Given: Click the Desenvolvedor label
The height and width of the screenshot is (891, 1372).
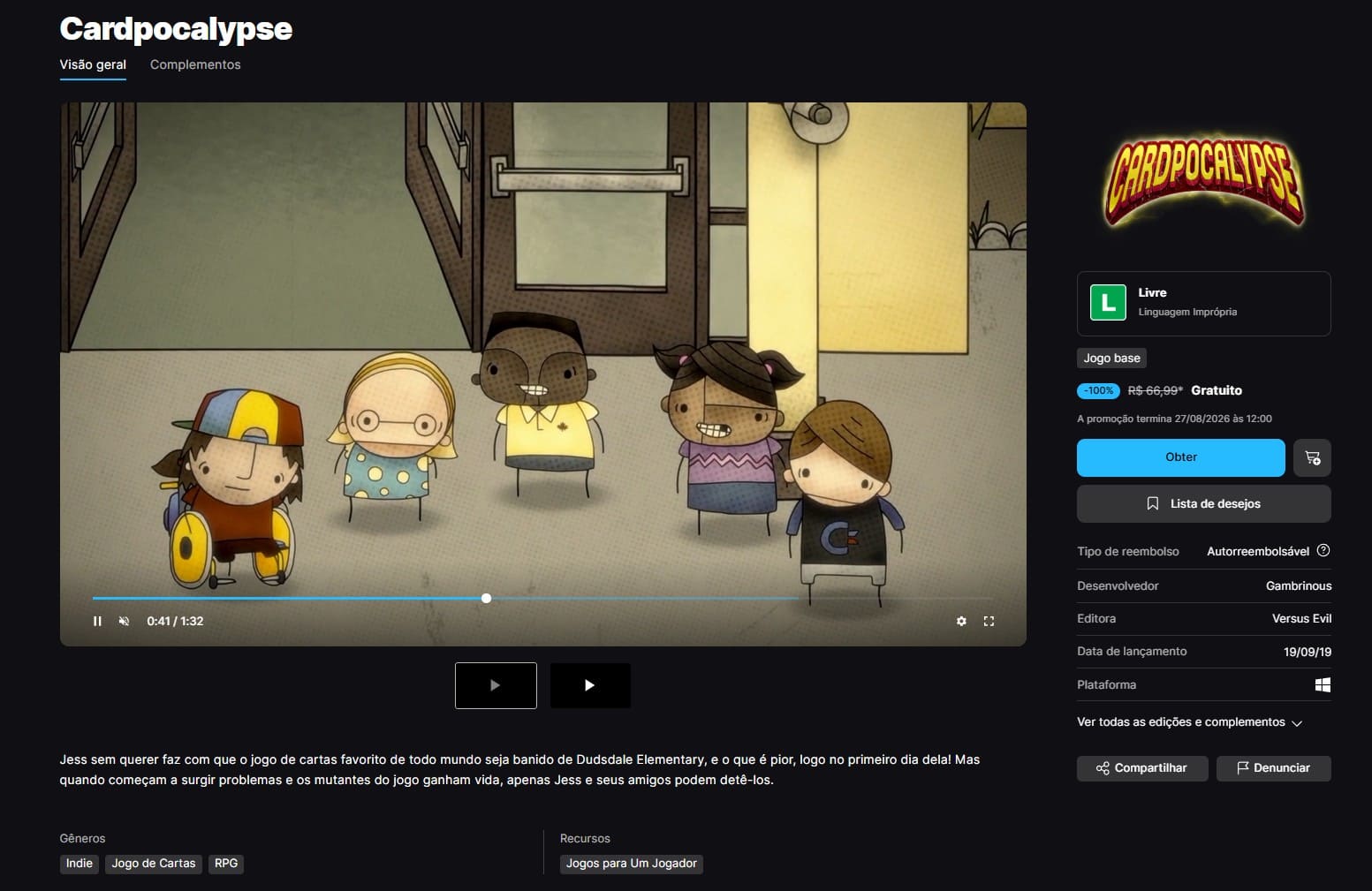Looking at the screenshot, I should point(1118,585).
